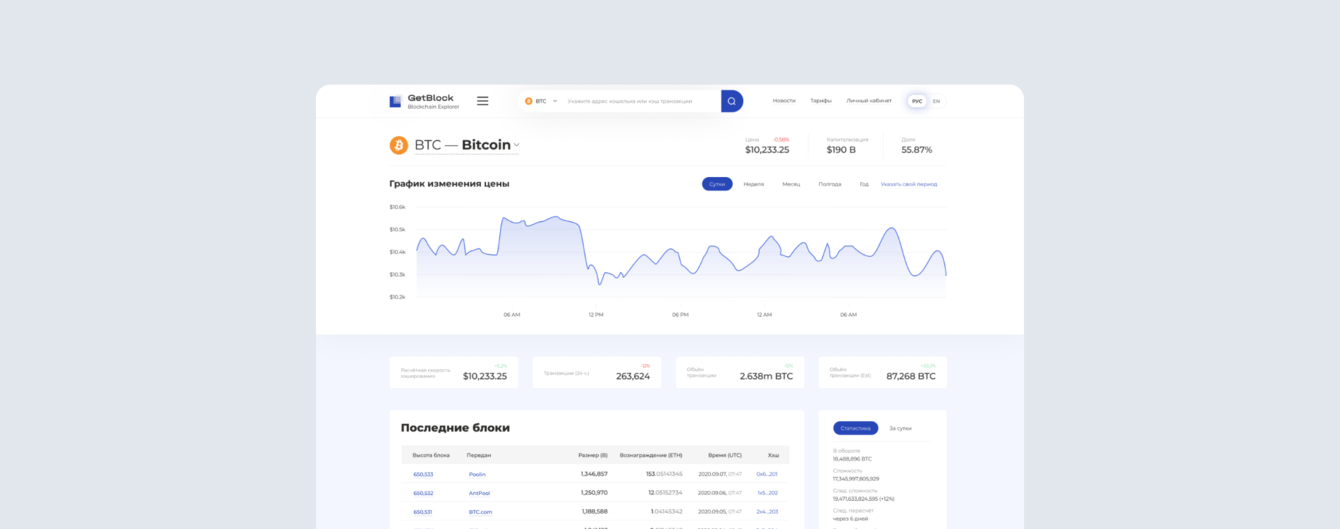The image size is (1340, 529).
Task: Click the 87,268 BTC value
Action: 911,376
